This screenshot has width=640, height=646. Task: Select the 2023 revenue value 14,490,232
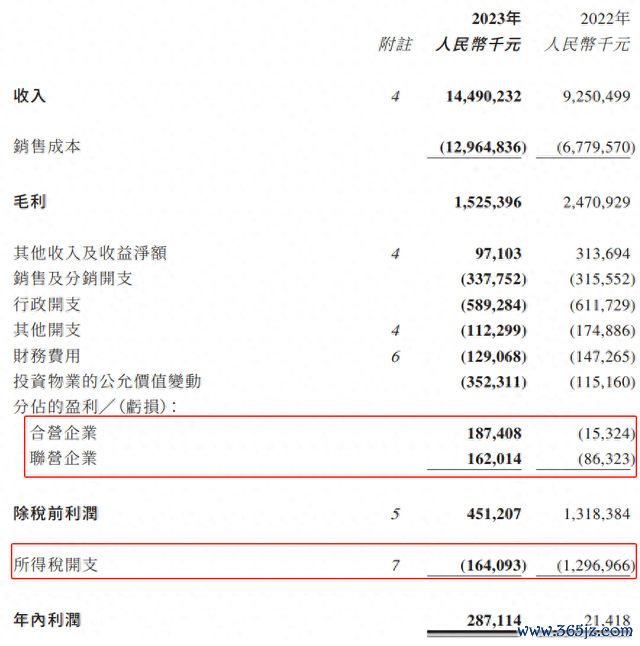[x=484, y=96]
